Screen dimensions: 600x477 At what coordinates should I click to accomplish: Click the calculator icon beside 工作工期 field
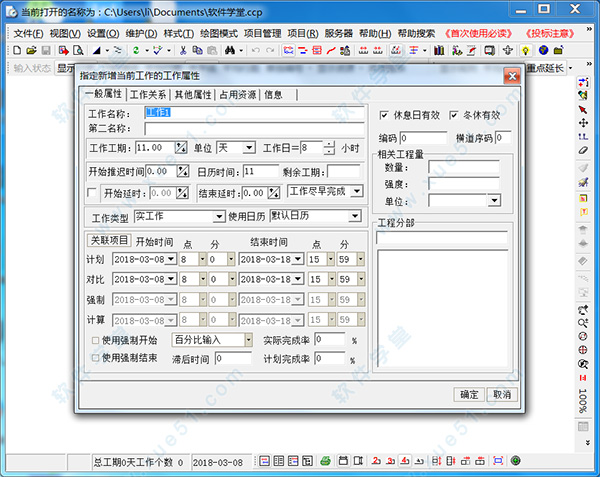[182, 148]
